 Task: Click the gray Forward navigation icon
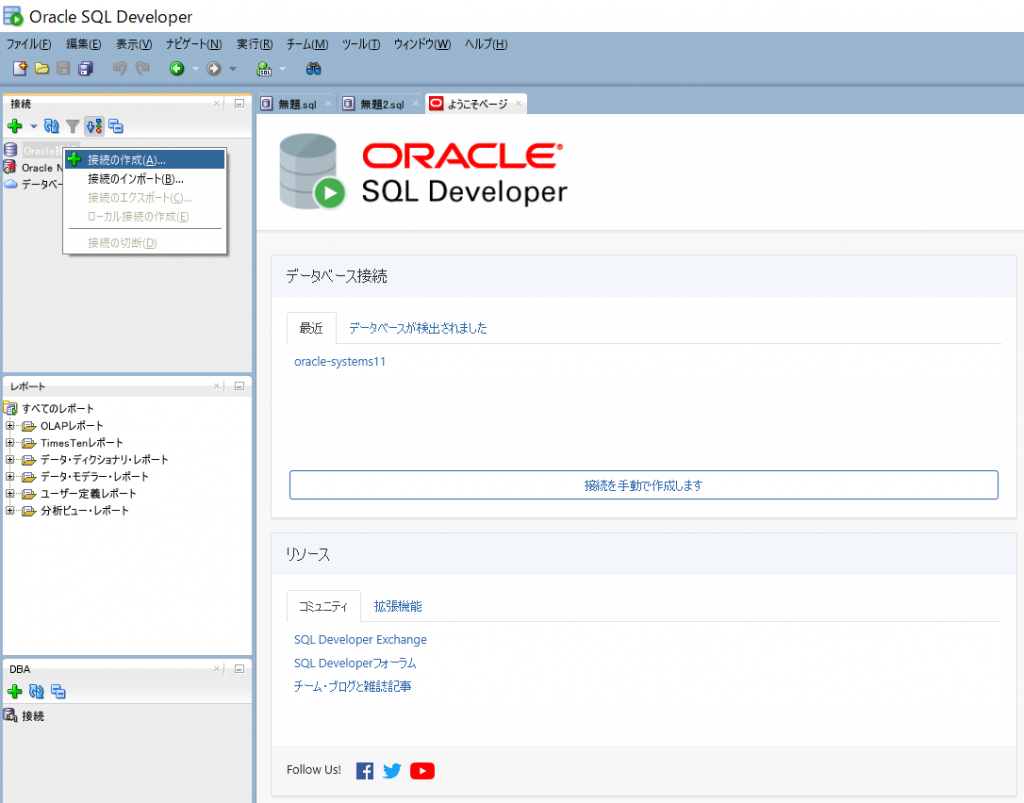pos(214,68)
